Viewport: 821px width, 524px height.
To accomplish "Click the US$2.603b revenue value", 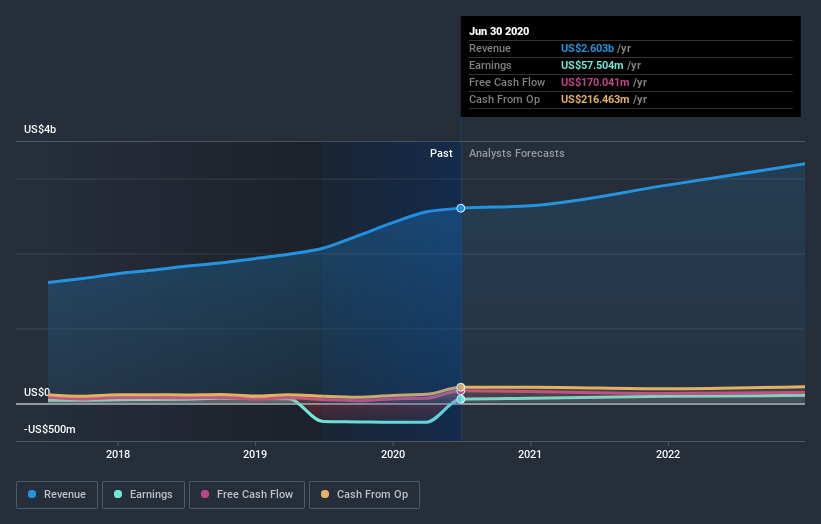I will coord(587,48).
